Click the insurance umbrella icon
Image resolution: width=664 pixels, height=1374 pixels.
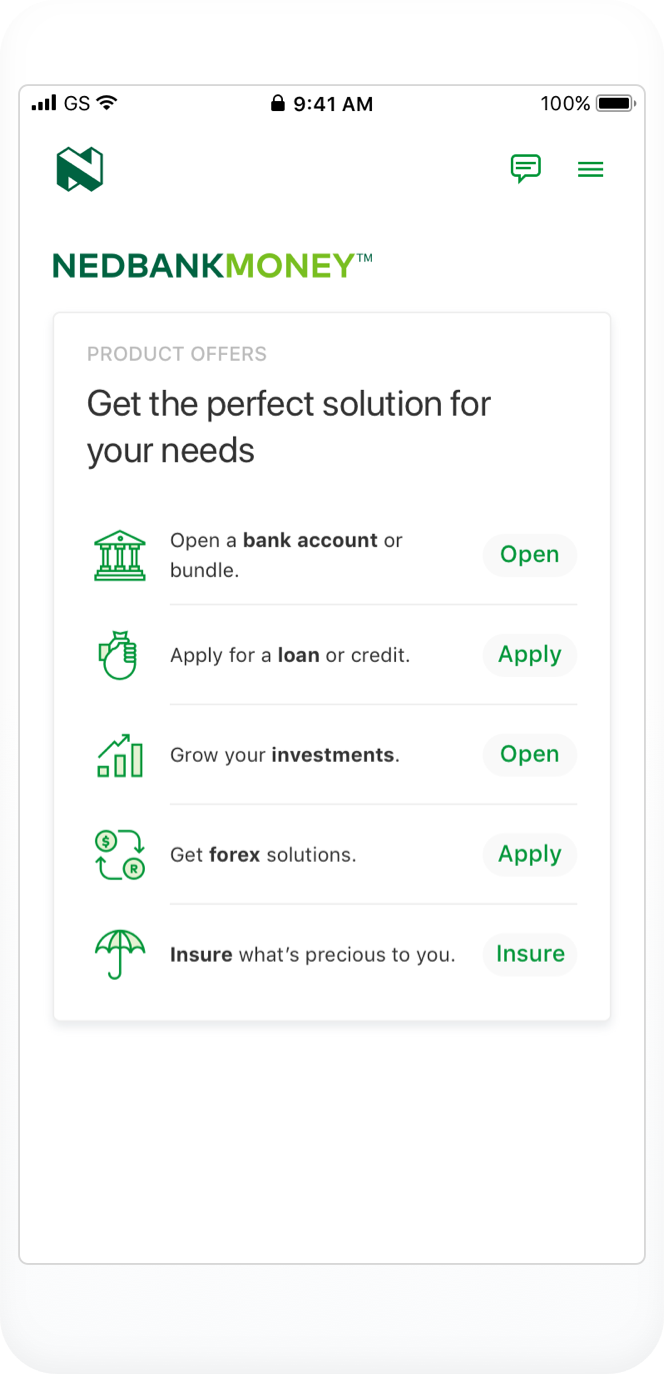[x=120, y=954]
